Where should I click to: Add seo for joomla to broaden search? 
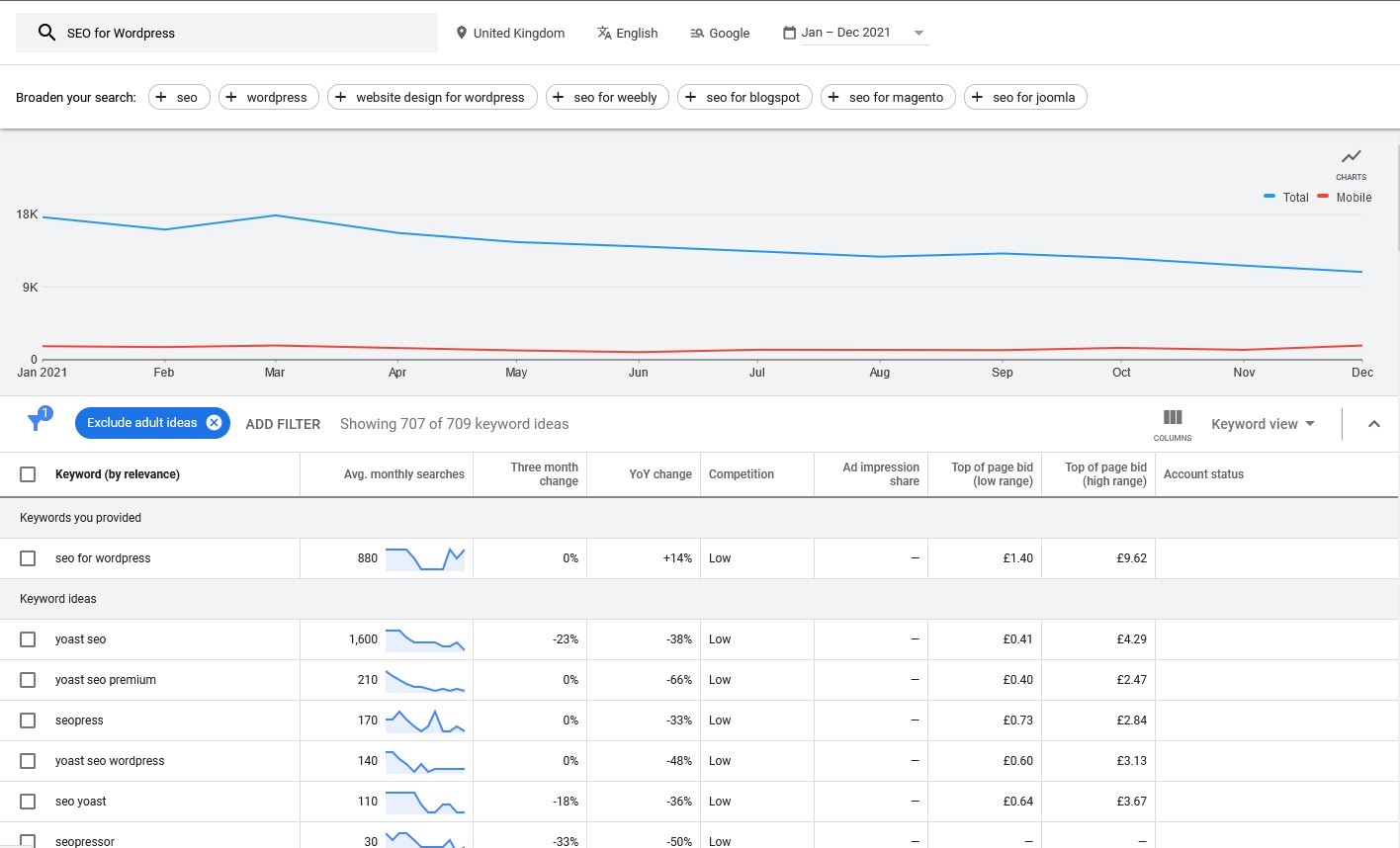click(1025, 97)
